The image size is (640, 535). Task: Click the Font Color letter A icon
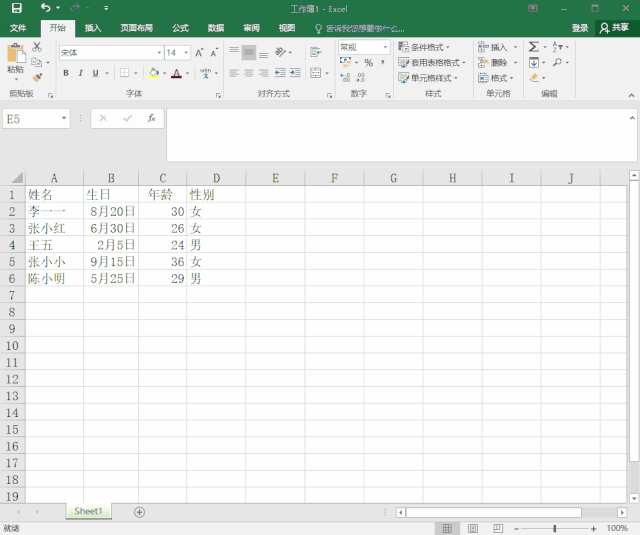[x=176, y=73]
